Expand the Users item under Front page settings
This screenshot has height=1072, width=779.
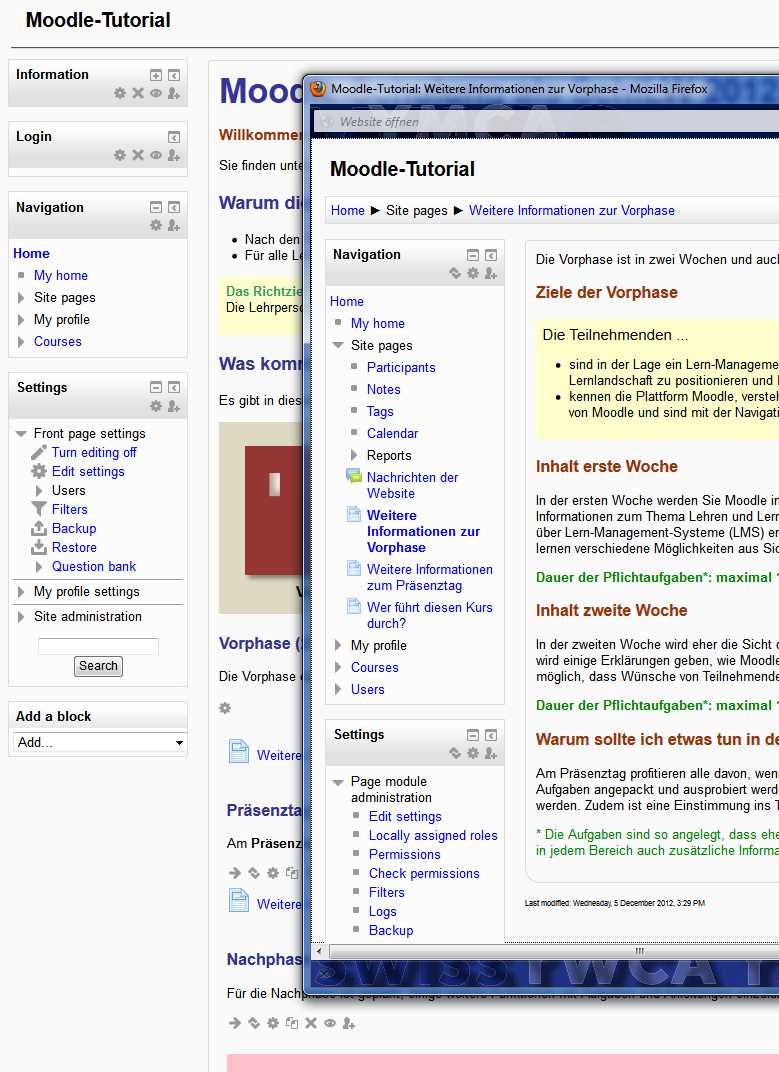click(39, 491)
